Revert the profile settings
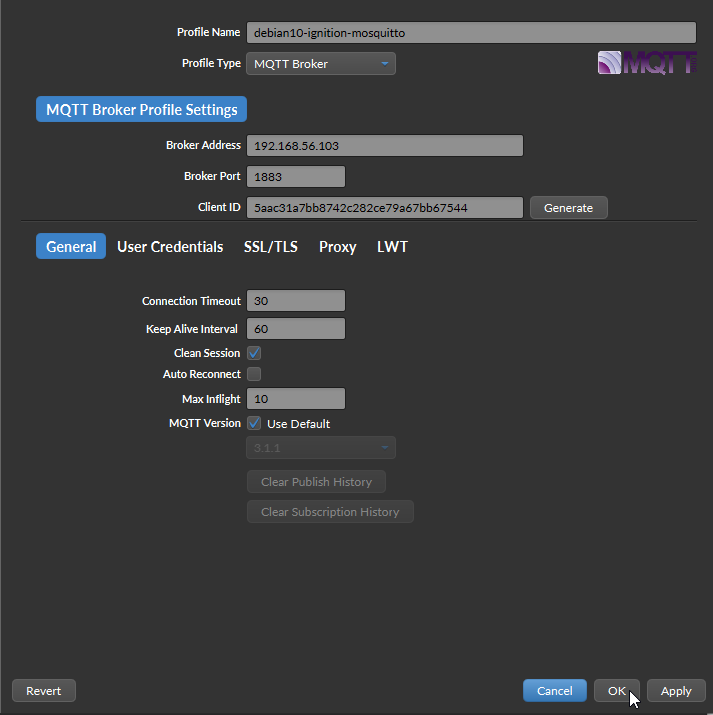Screen dimensions: 713x715 click(x=44, y=690)
